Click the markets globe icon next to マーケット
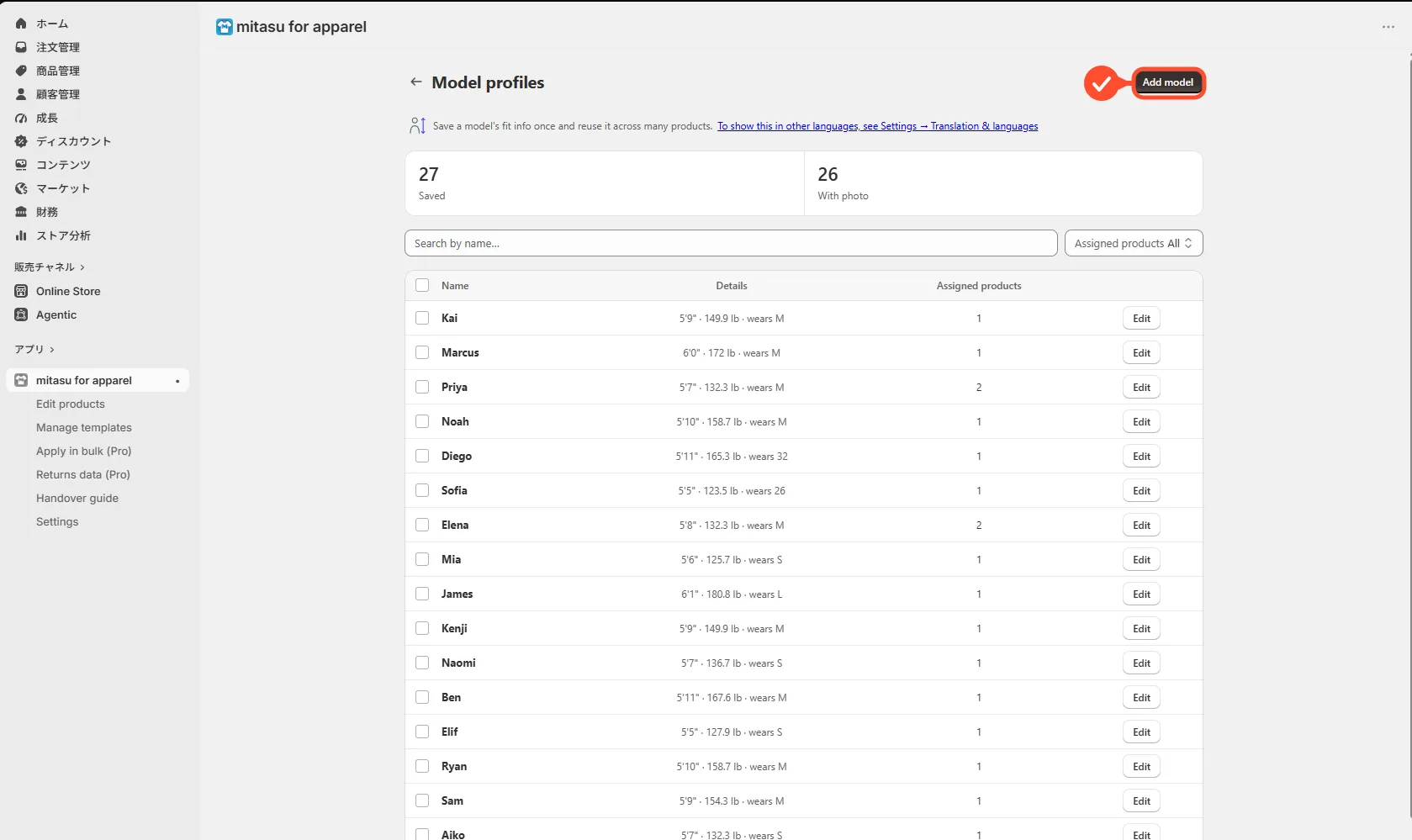This screenshot has width=1412, height=840. (21, 188)
